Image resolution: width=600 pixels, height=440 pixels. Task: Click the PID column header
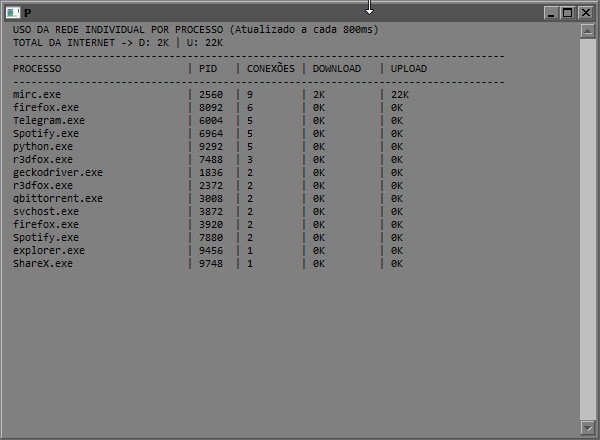[208, 68]
